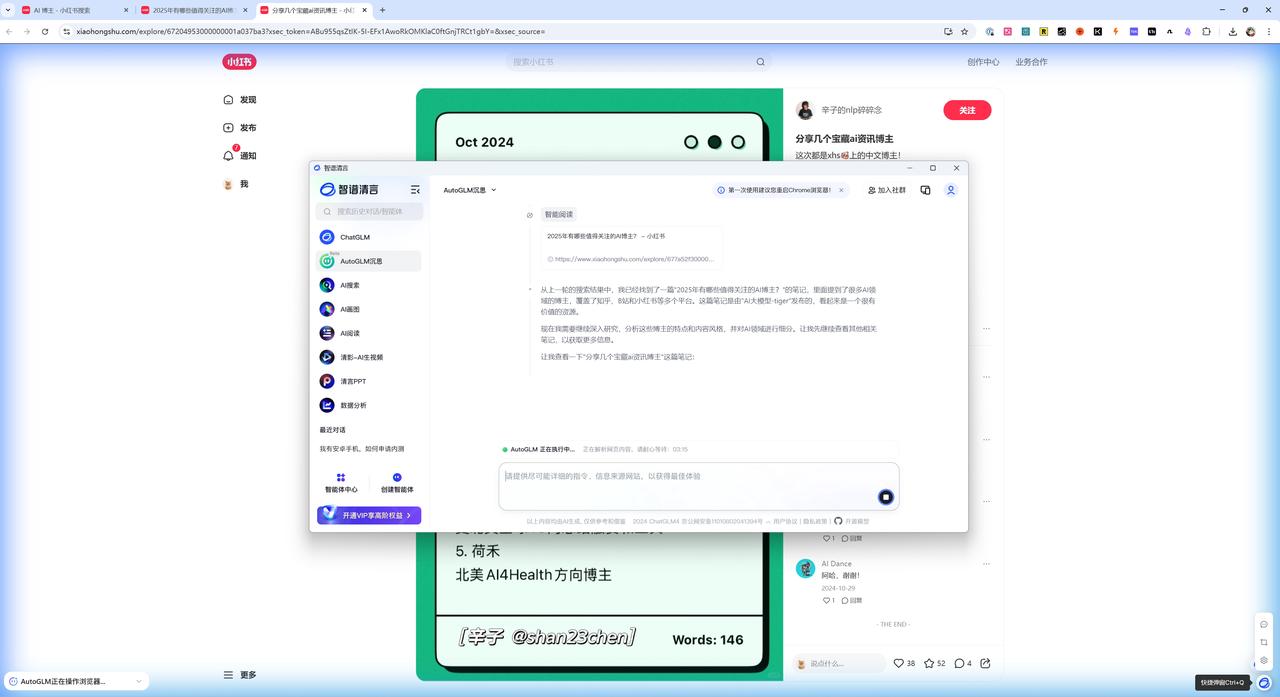Open the browser extensions puzzle icon
Screen dimensions: 1280x697
[x=1206, y=31]
